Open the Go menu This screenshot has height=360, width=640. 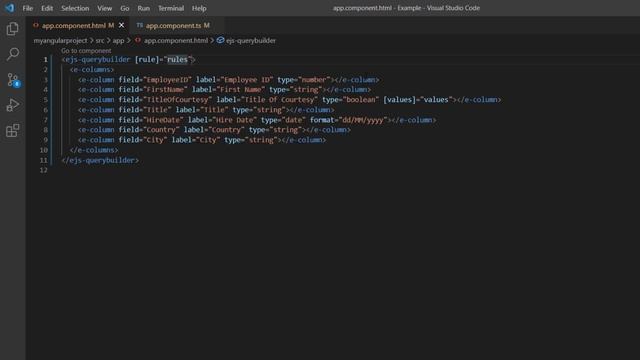click(x=125, y=8)
